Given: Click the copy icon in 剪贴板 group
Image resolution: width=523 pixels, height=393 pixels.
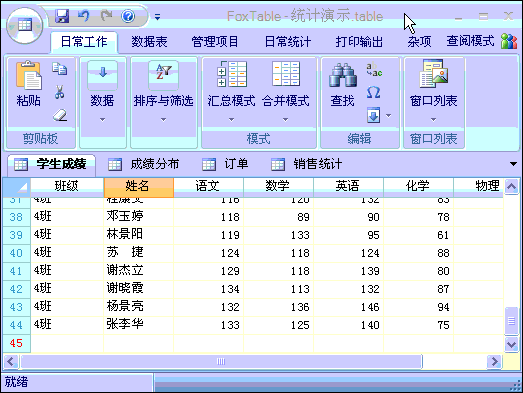Looking at the screenshot, I should (60, 68).
